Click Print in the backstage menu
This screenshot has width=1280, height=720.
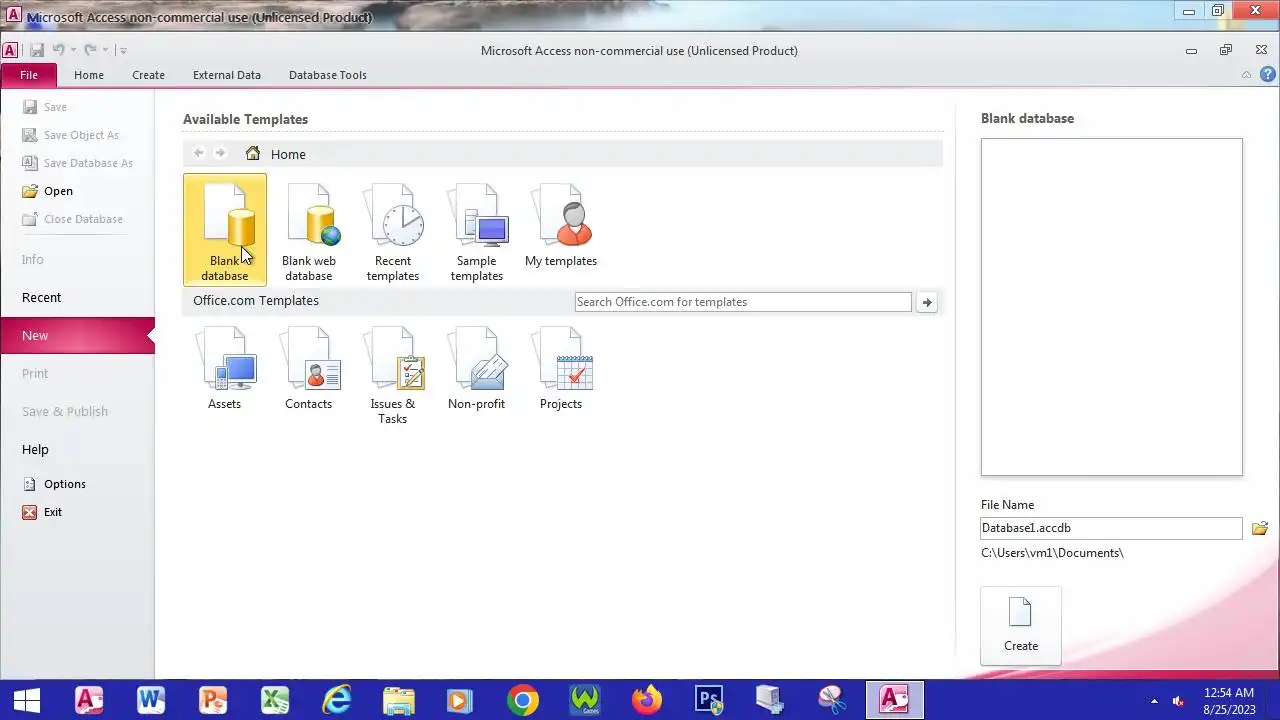[77, 374]
